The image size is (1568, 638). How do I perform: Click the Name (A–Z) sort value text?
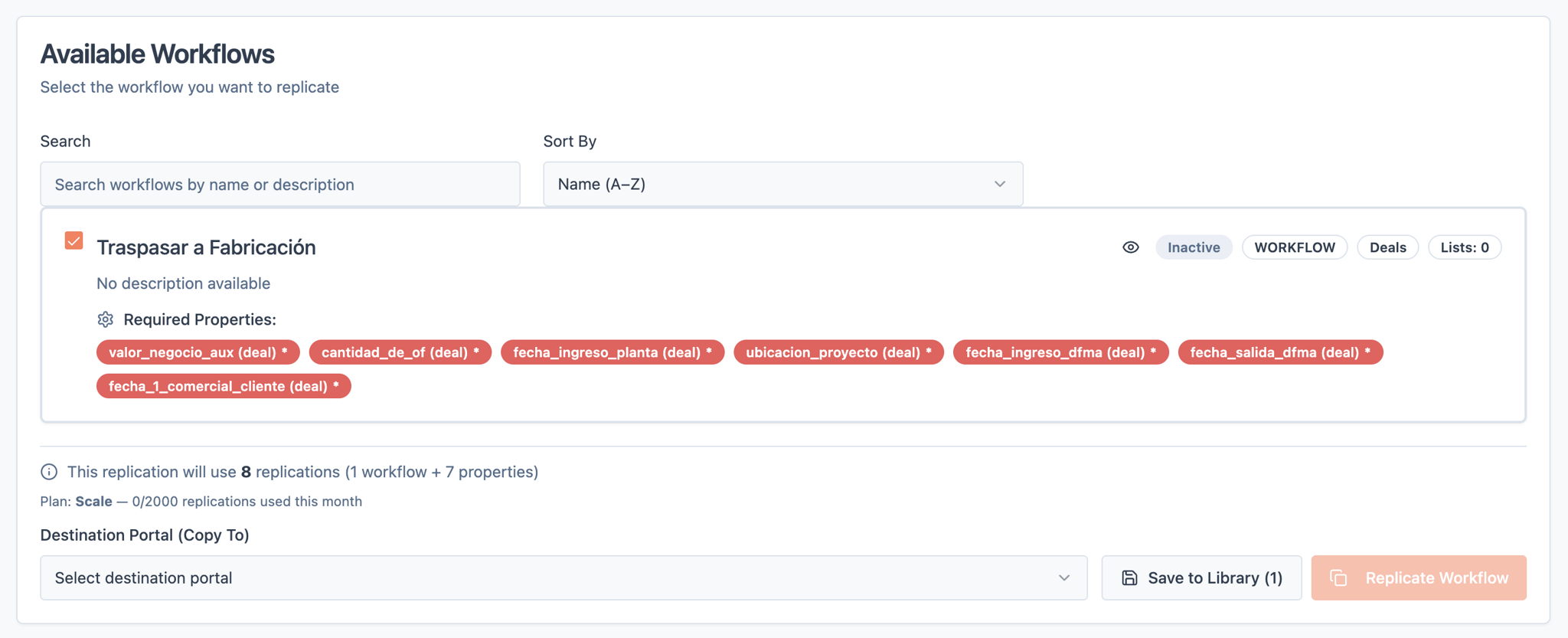[x=601, y=184]
